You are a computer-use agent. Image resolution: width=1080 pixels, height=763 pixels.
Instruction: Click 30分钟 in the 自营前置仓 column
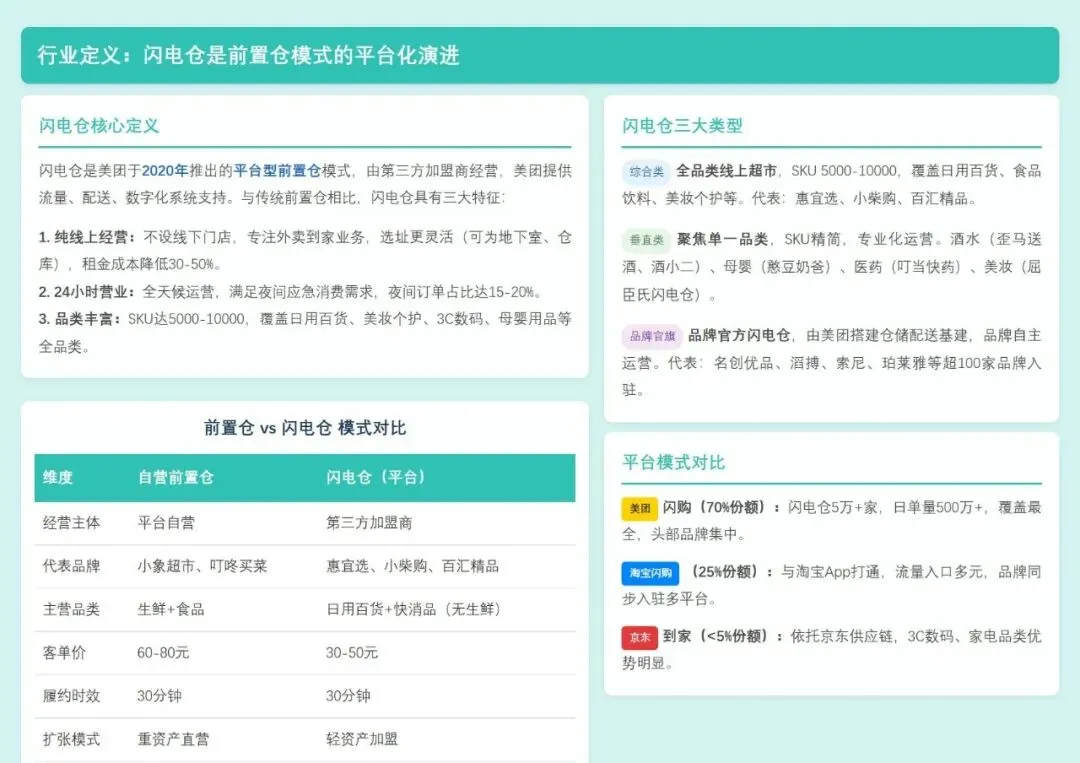(159, 696)
